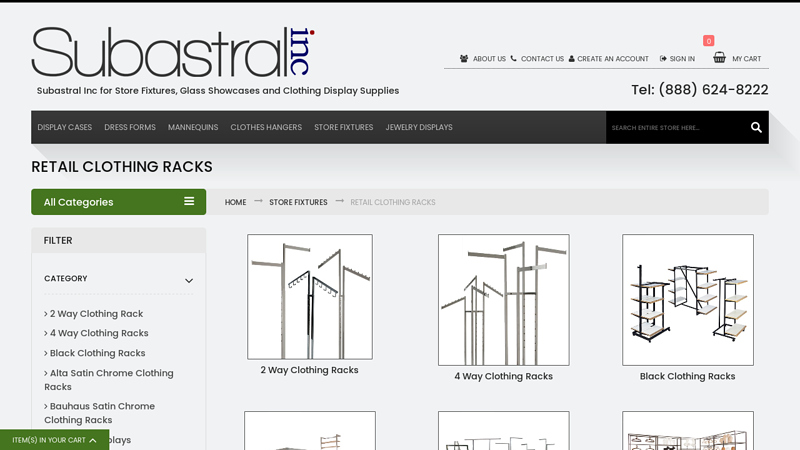This screenshot has height=450, width=800.
Task: Click the Sign In arrow icon
Action: (663, 59)
